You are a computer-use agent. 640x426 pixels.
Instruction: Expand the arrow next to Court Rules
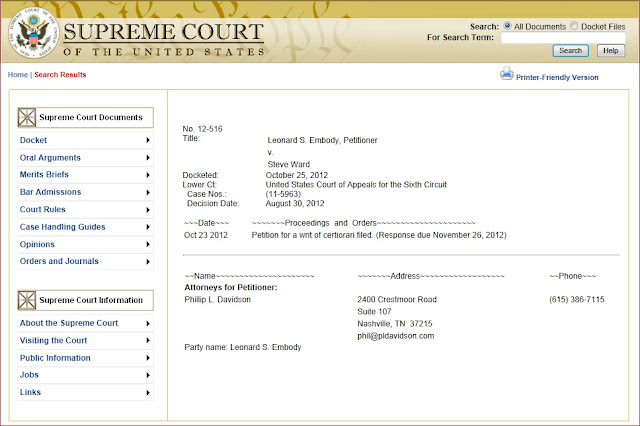coord(148,210)
